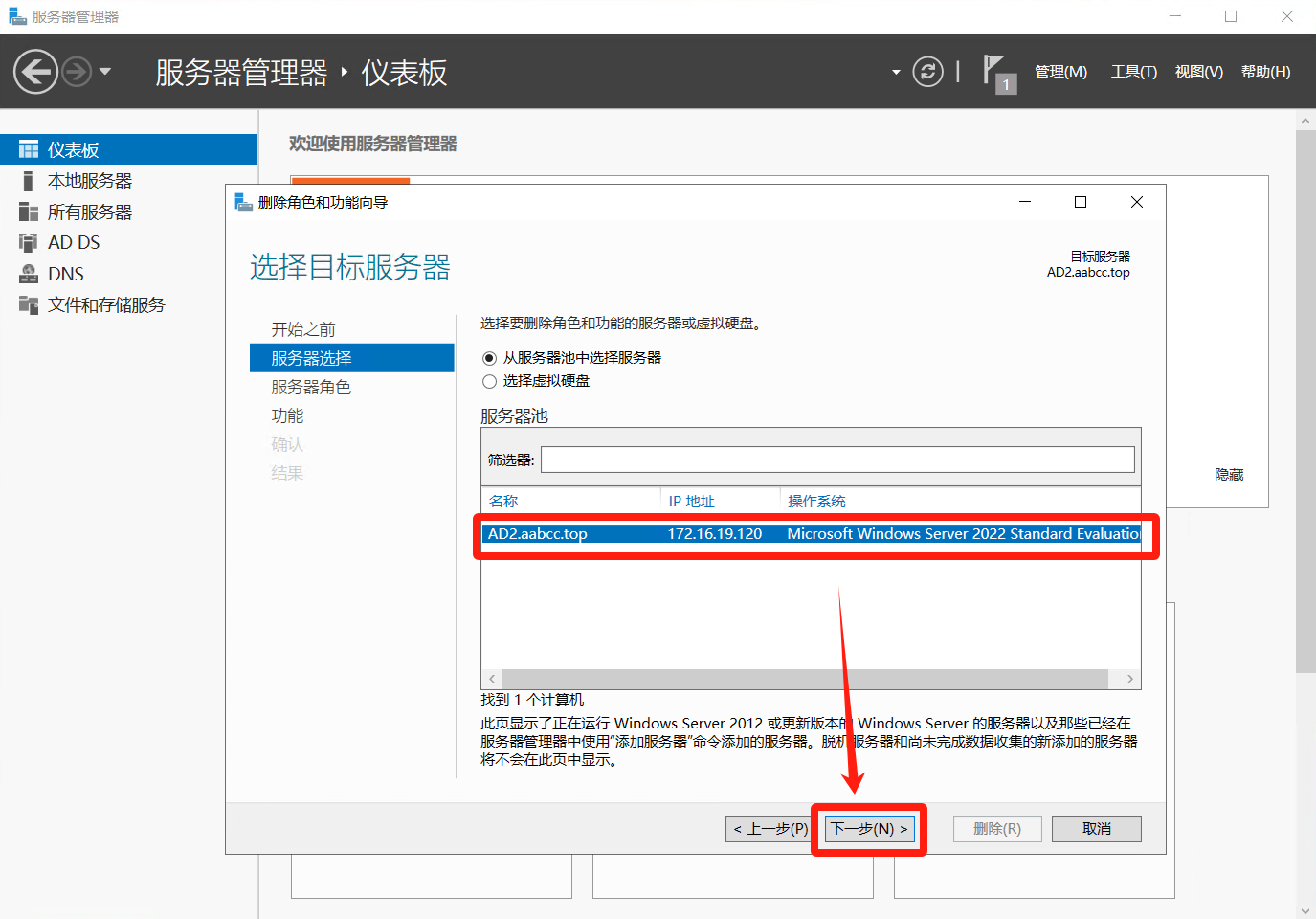Click the horizontal scrollbar in server pool
The width and height of the screenshot is (1316, 919).
click(x=804, y=679)
